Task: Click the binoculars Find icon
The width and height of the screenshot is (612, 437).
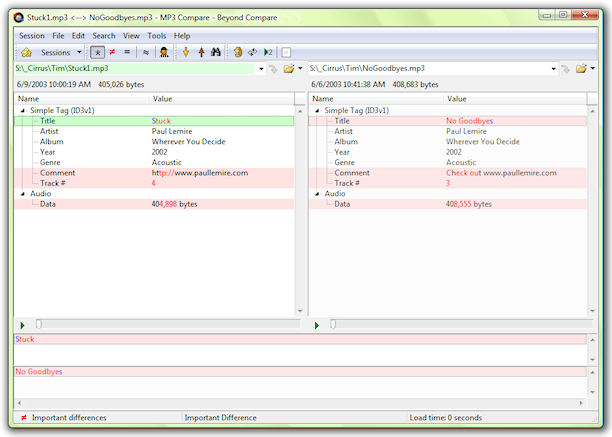Action: pos(216,52)
